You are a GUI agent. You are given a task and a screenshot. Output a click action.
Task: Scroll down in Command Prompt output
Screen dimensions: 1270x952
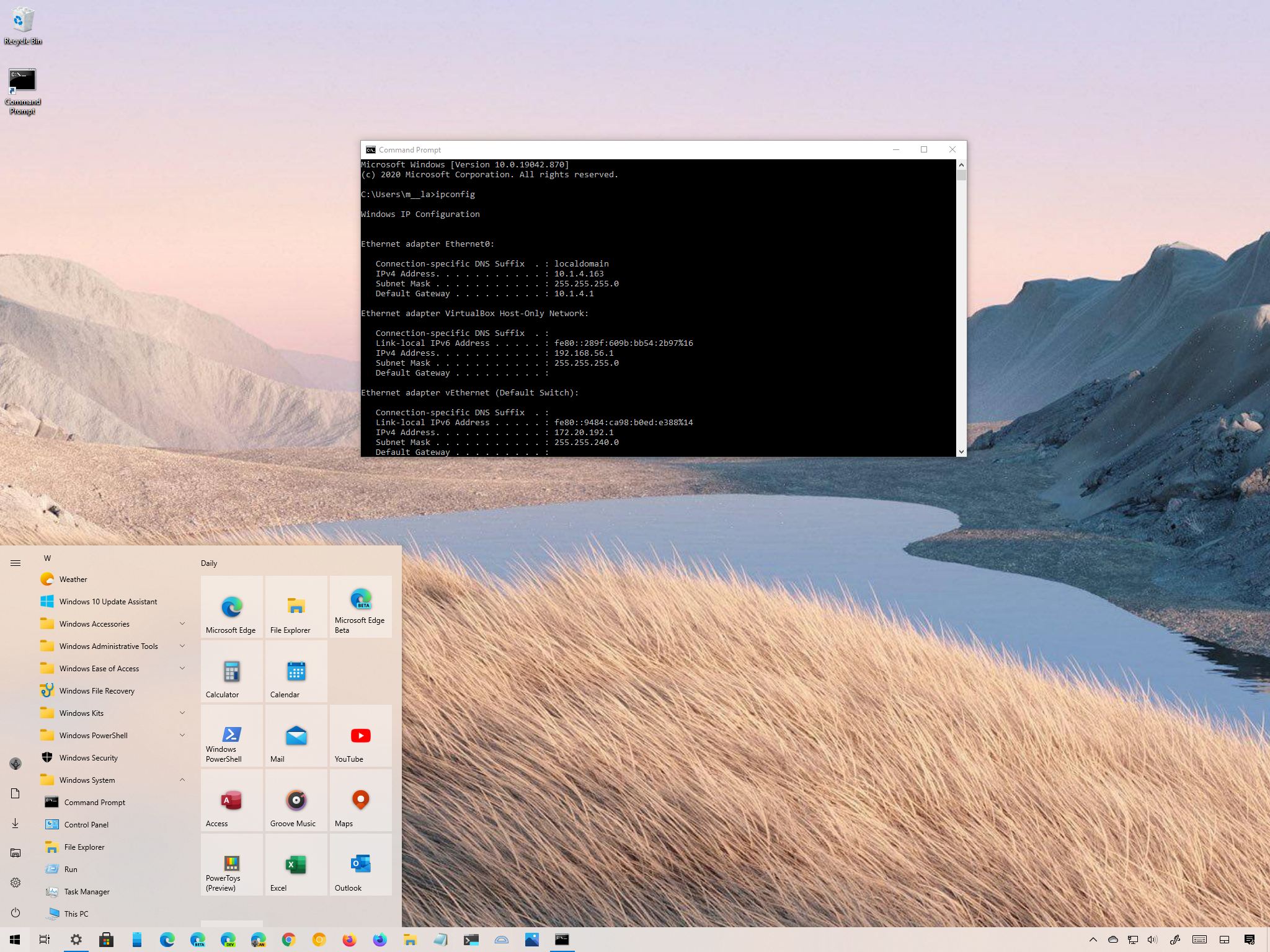(959, 450)
